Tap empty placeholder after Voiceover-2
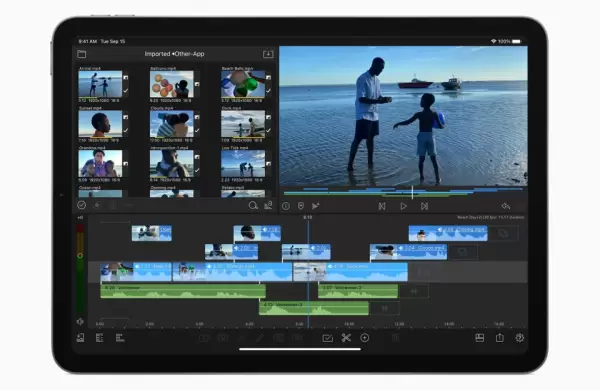This screenshot has width=600, height=390. 414,291
